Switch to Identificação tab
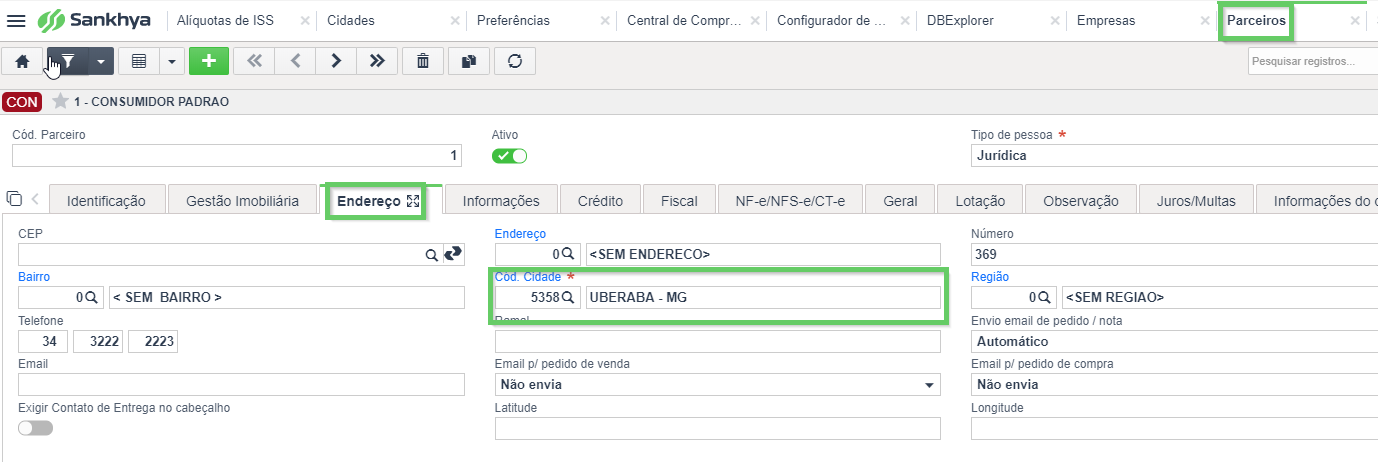Image resolution: width=1378 pixels, height=462 pixels. (106, 201)
